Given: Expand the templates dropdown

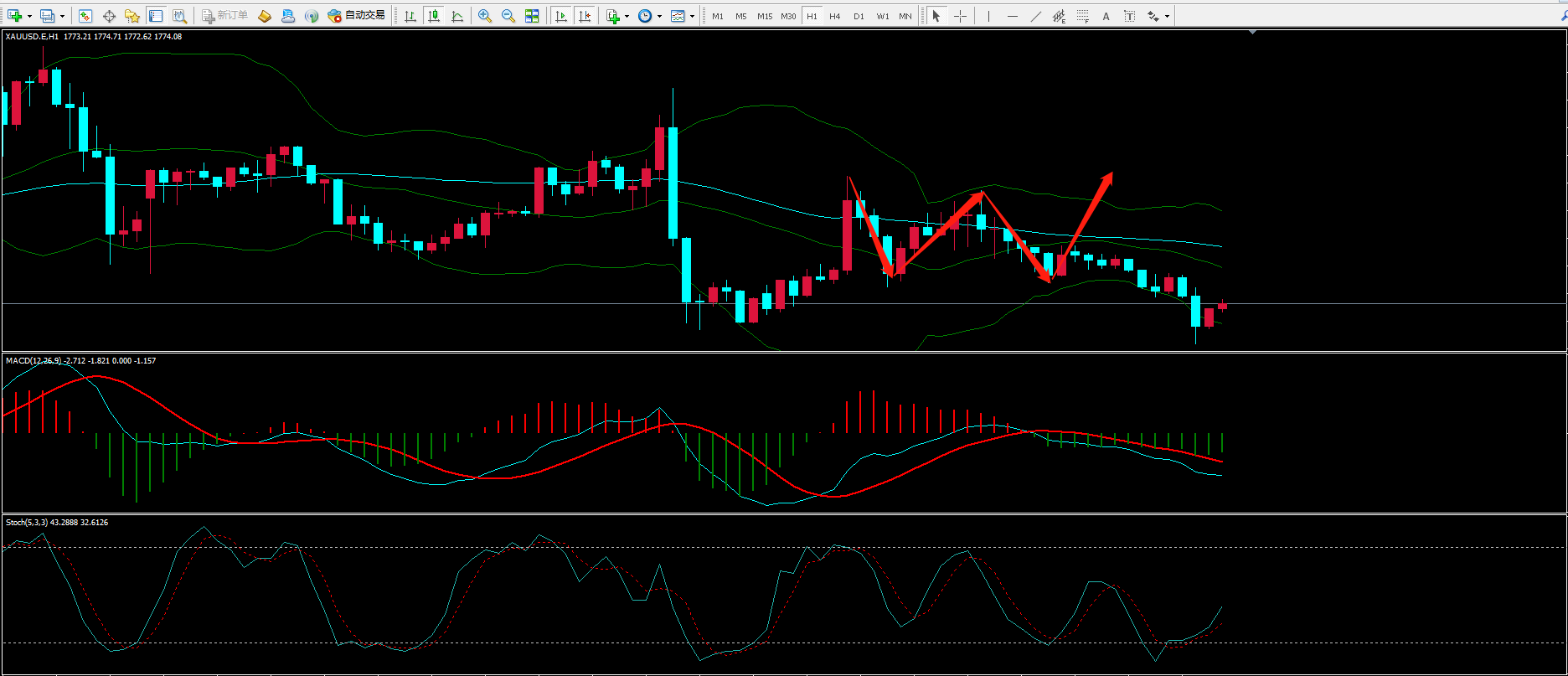Looking at the screenshot, I should point(692,16).
